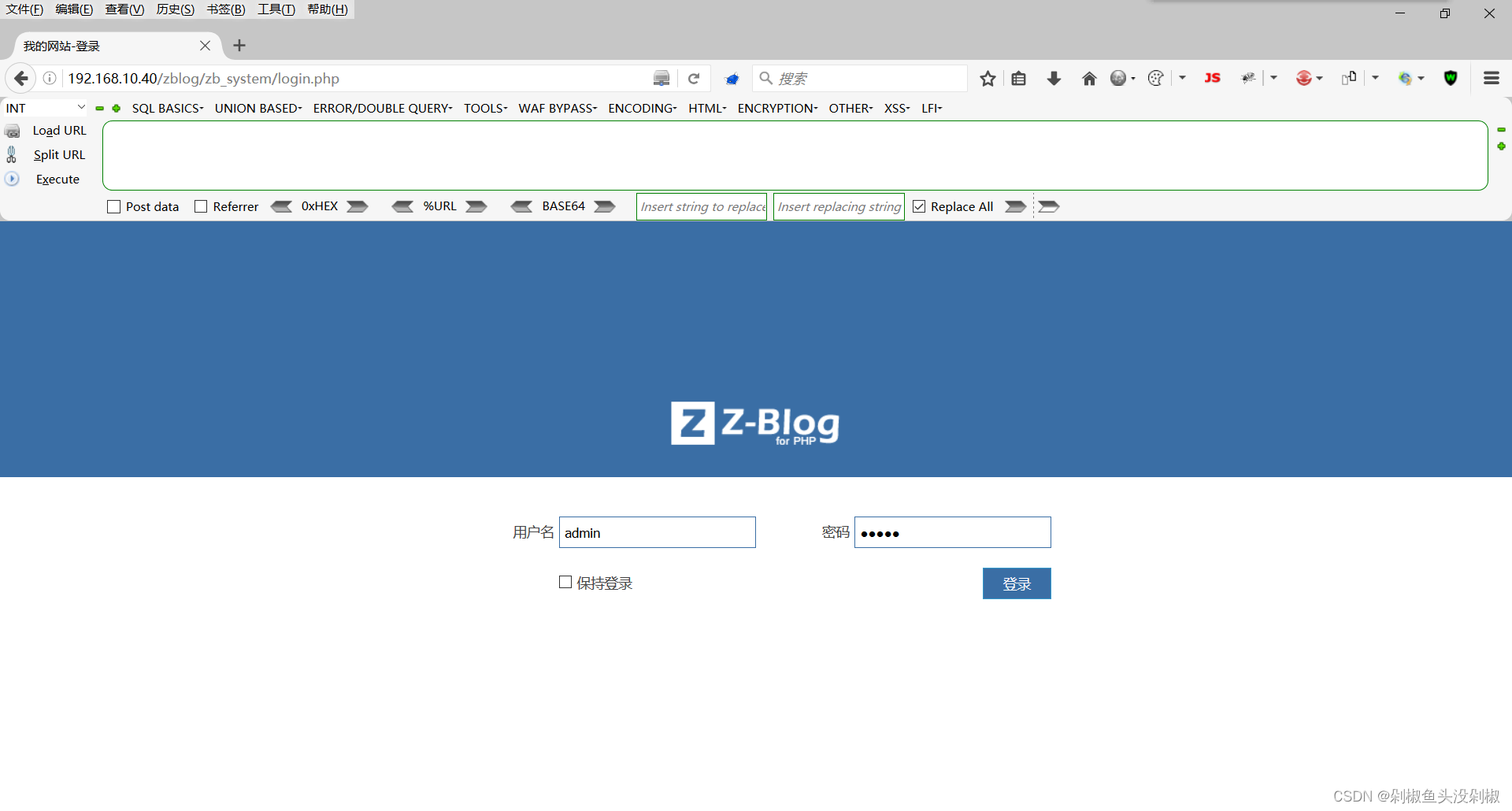Open the 查看(V) menu
Screen dimensions: 1512x811
coord(124,9)
